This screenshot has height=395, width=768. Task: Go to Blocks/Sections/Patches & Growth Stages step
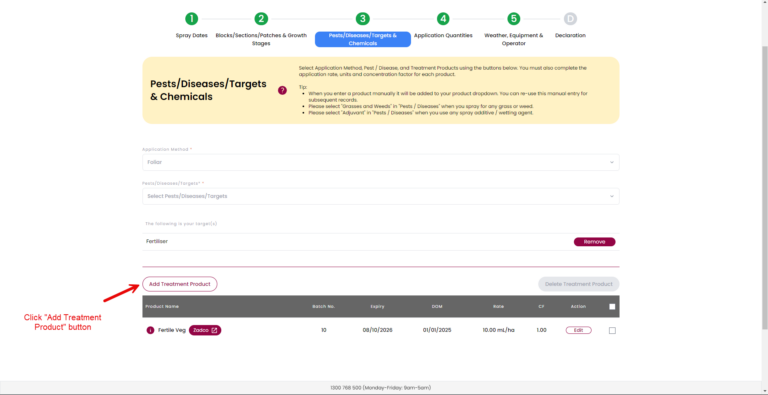pyautogui.click(x=261, y=39)
